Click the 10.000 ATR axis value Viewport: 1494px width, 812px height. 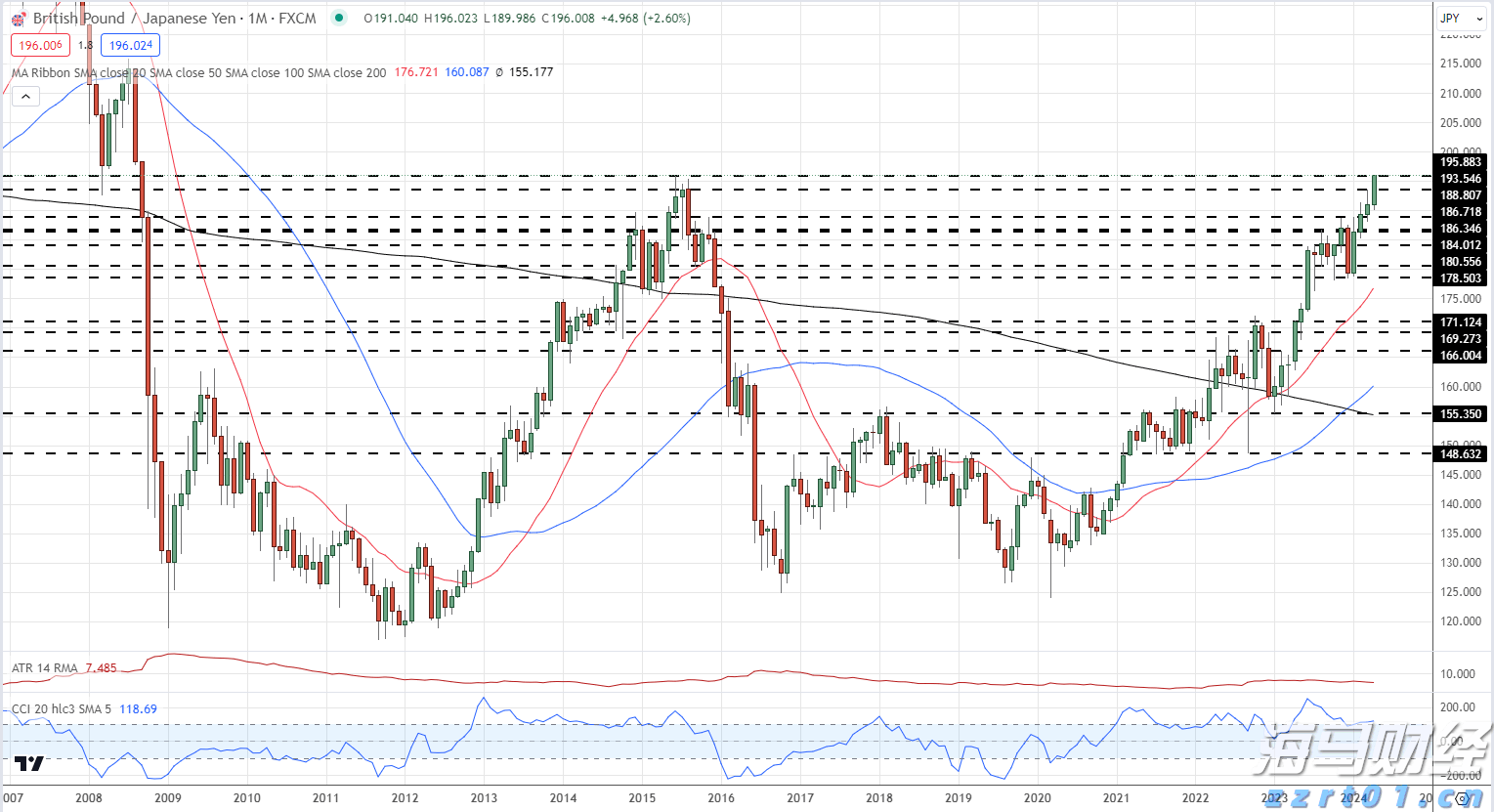coord(1459,674)
